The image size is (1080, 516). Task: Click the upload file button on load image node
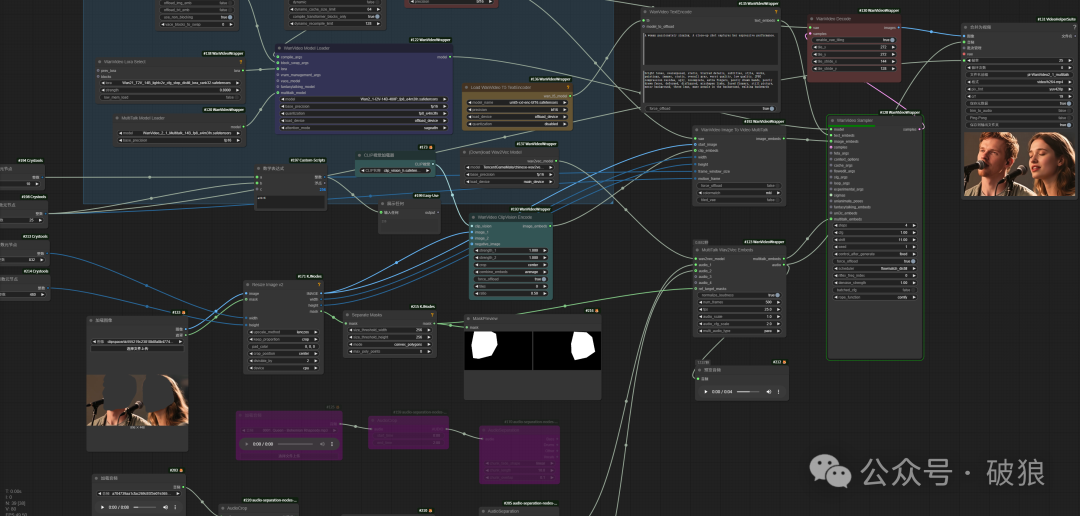pos(137,348)
